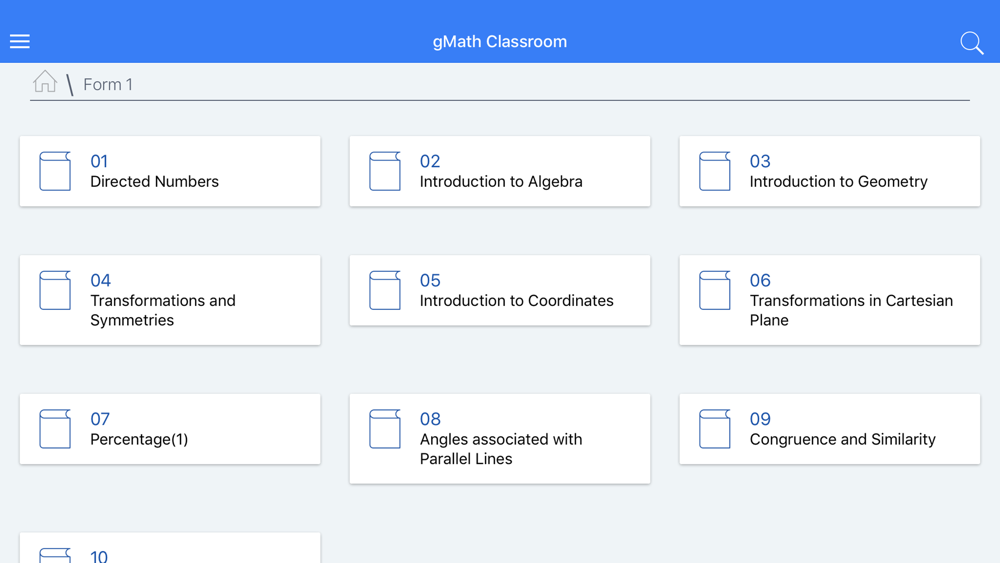Select the Form 1 breadcrumb
This screenshot has height=563, width=1000.
tap(108, 85)
